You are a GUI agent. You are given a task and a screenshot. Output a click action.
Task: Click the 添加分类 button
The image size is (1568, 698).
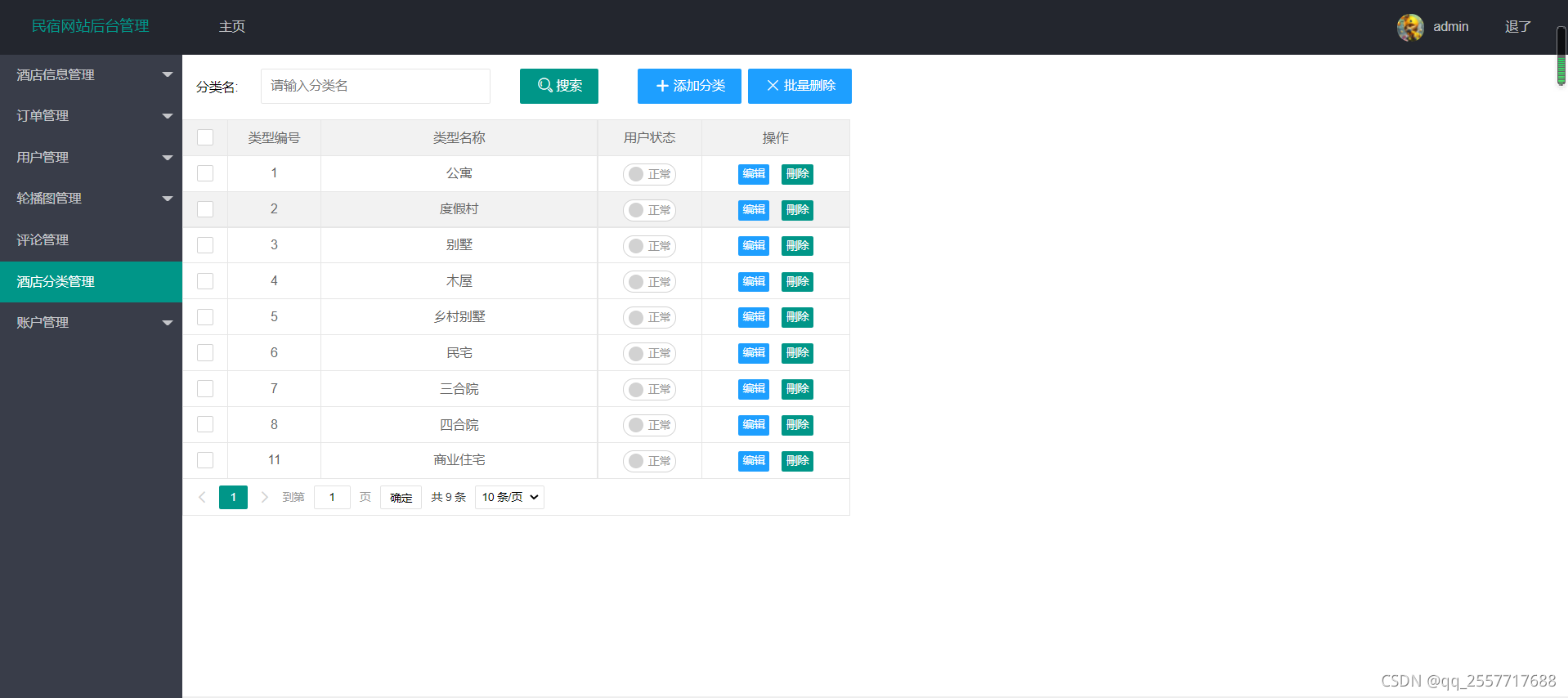[x=689, y=86]
